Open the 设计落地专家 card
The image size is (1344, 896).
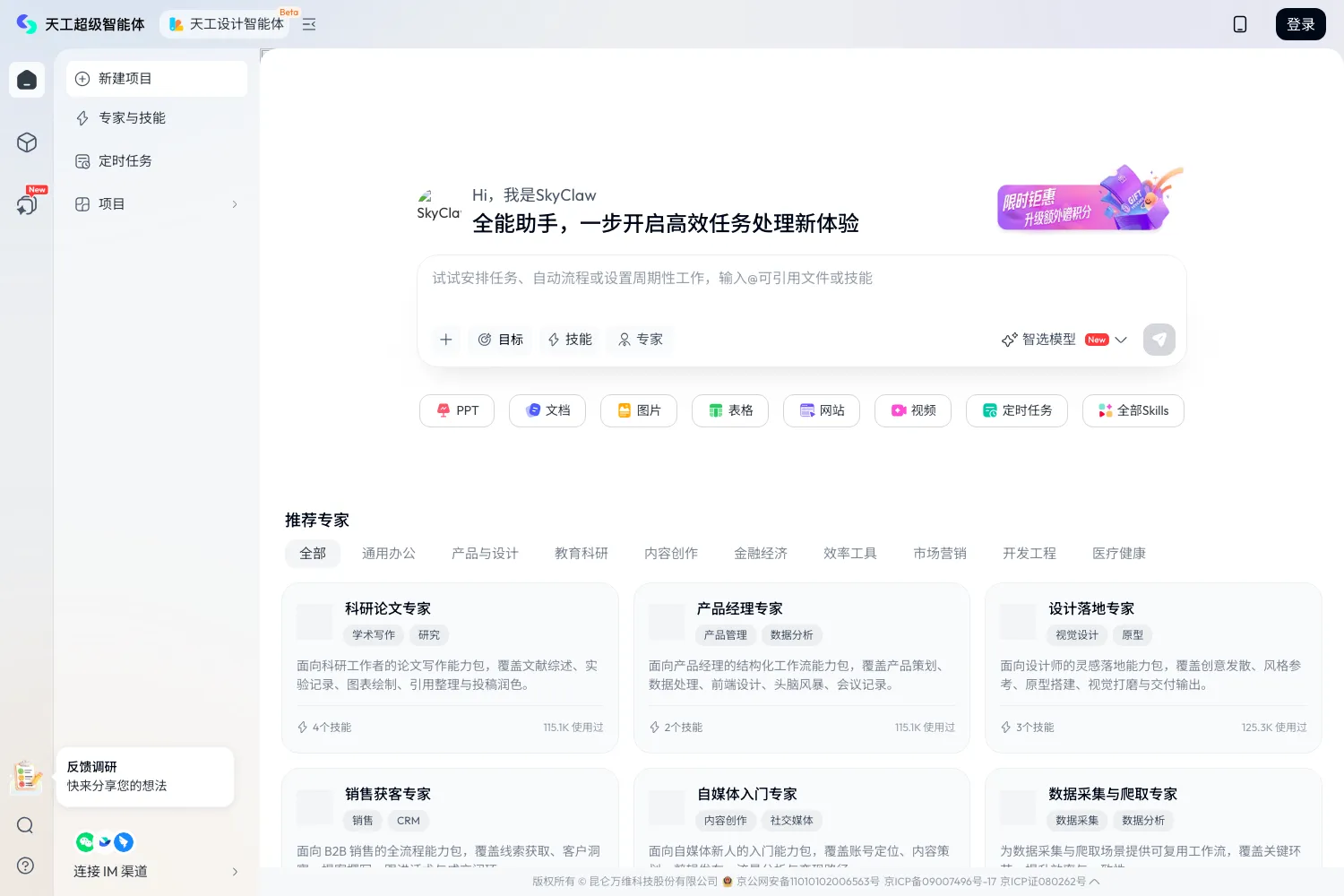[1153, 668]
